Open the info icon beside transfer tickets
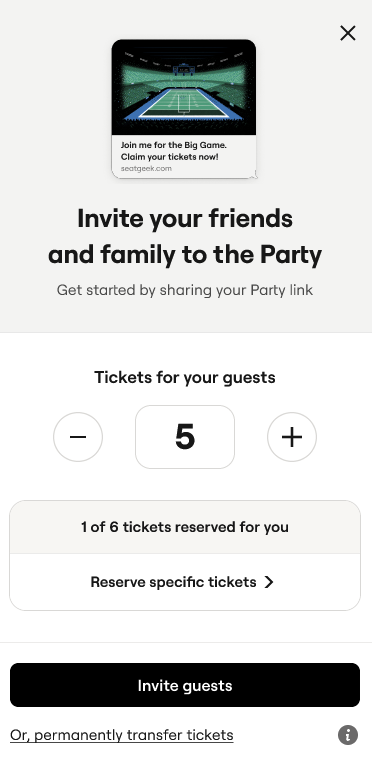Image resolution: width=372 pixels, height=759 pixels. coord(348,735)
